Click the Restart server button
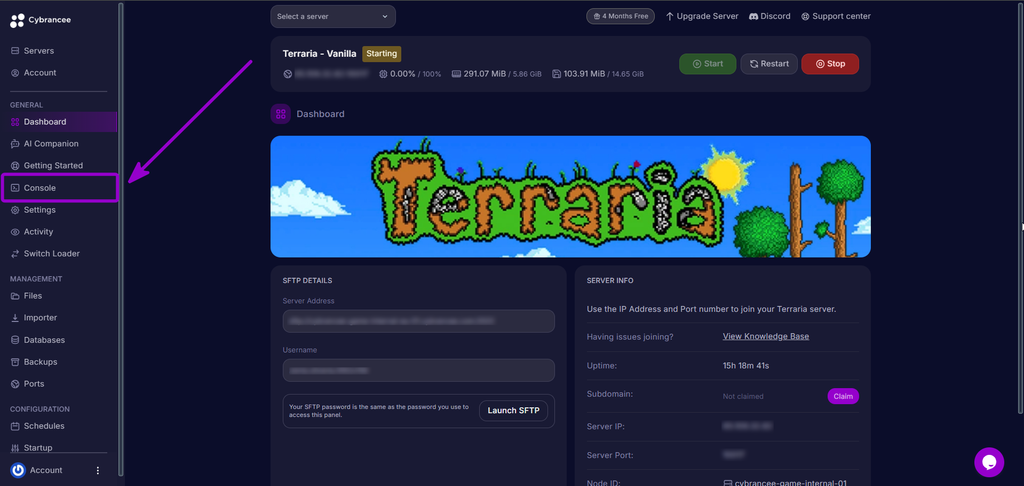The height and width of the screenshot is (486, 1024). tap(769, 64)
